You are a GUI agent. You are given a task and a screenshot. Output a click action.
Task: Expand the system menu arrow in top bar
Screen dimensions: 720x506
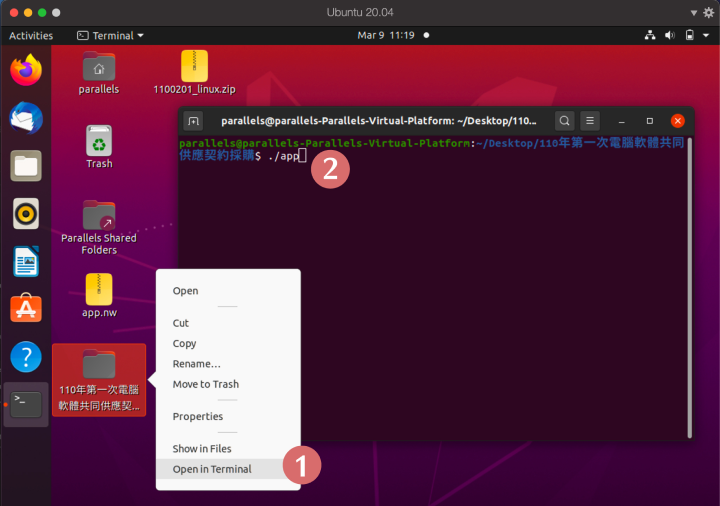[706, 35]
